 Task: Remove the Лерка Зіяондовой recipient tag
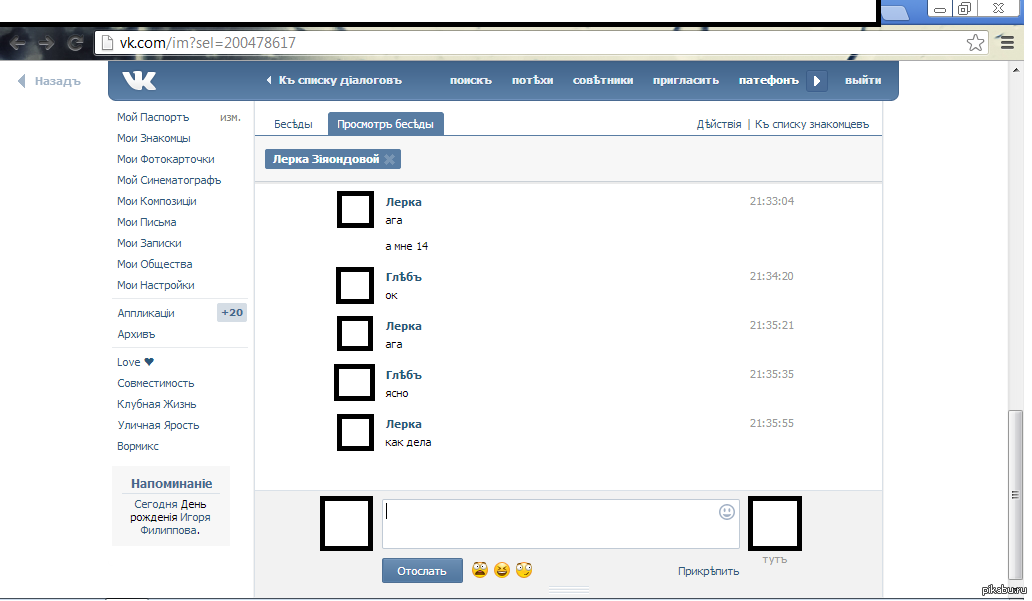[389, 160]
